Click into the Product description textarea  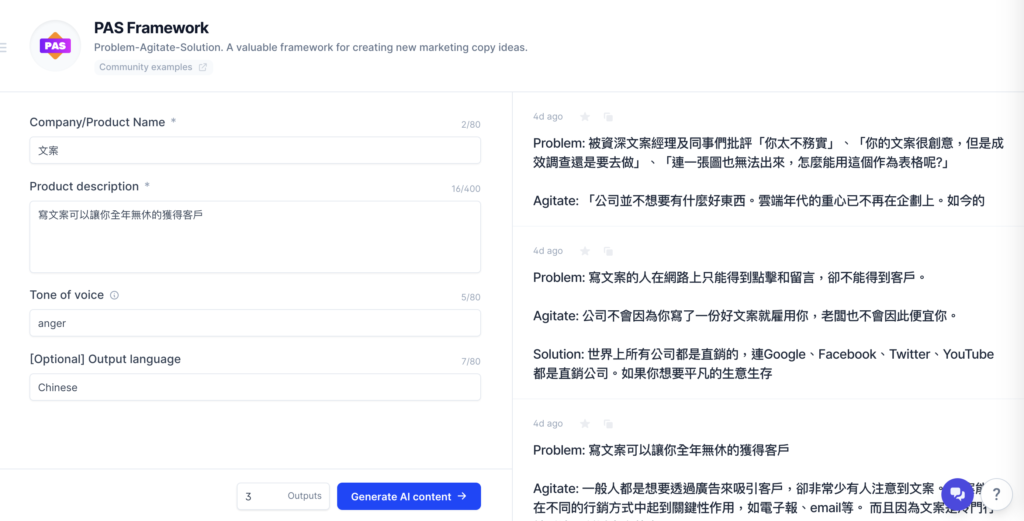(x=255, y=237)
